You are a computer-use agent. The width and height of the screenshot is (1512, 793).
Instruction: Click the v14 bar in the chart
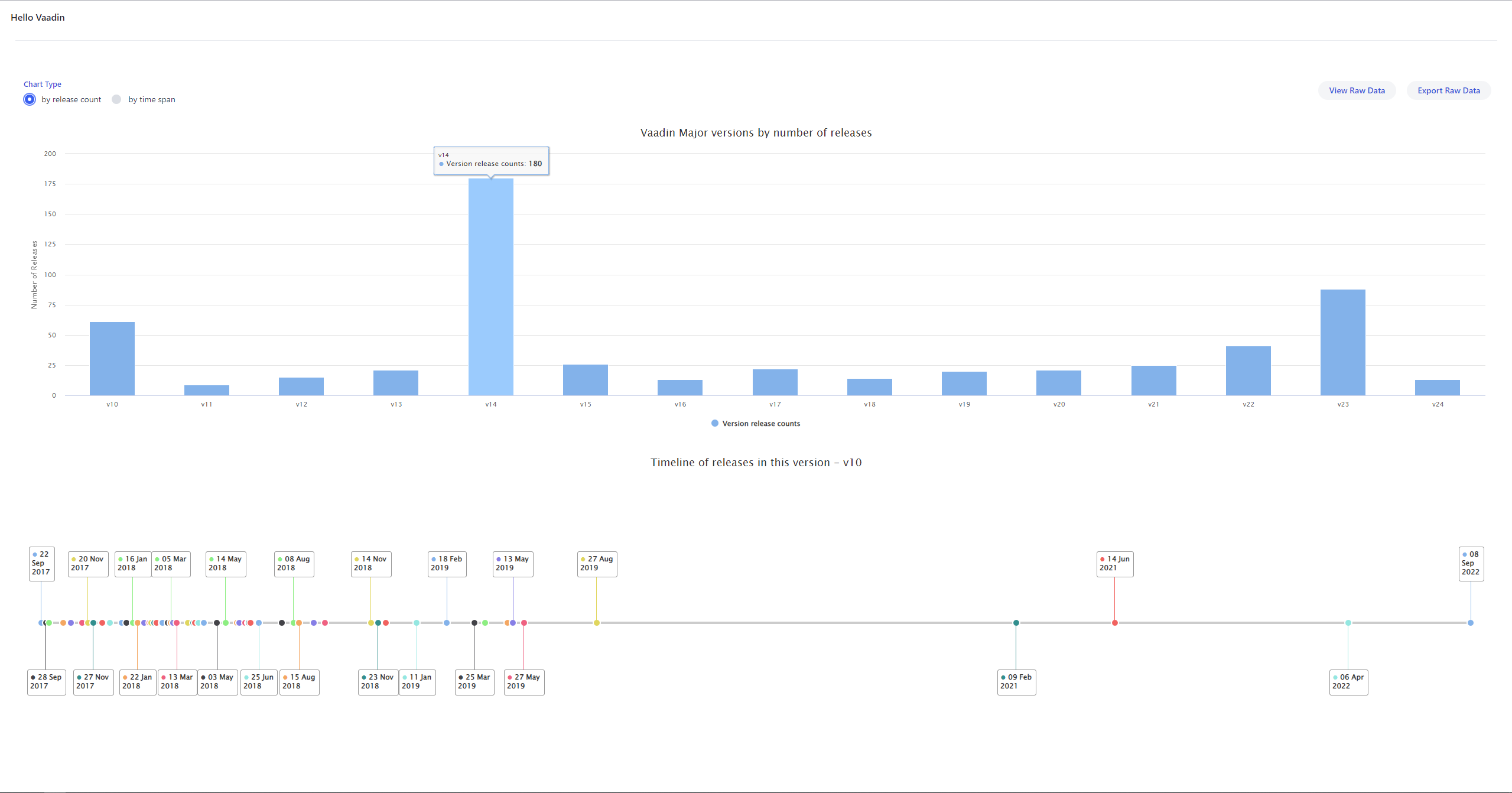490,287
